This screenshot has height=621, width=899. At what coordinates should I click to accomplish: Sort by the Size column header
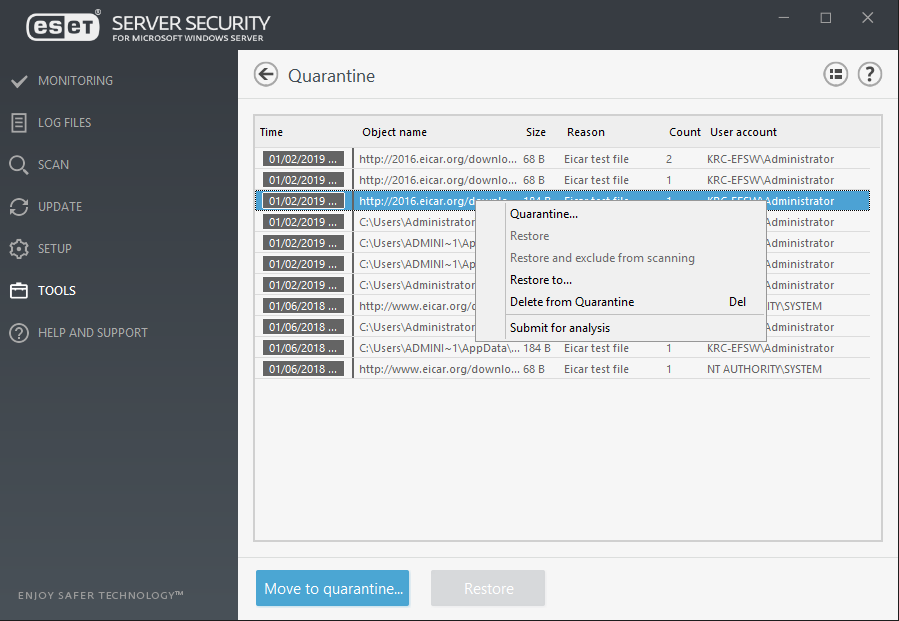(536, 132)
